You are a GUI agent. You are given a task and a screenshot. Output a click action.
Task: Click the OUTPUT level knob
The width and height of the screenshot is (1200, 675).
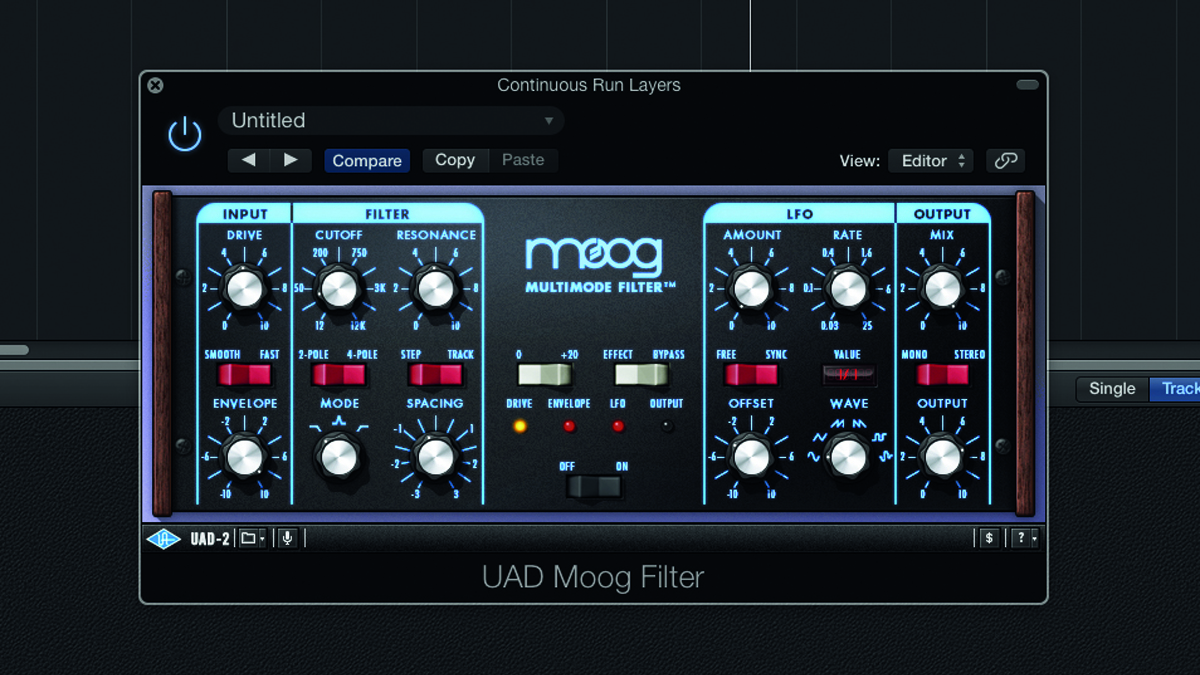(x=942, y=456)
